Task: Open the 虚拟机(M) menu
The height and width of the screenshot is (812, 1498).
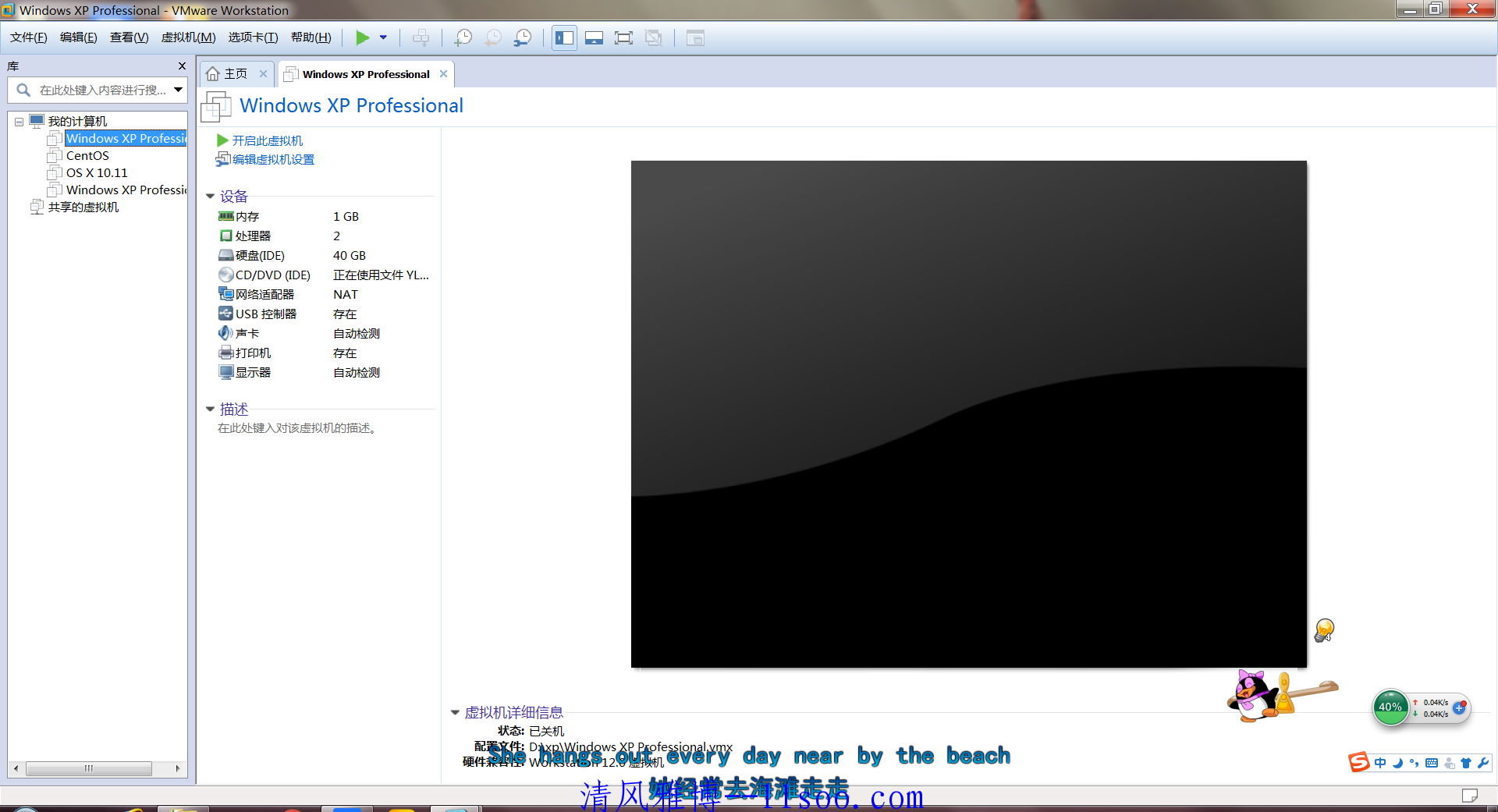Action: [x=188, y=37]
